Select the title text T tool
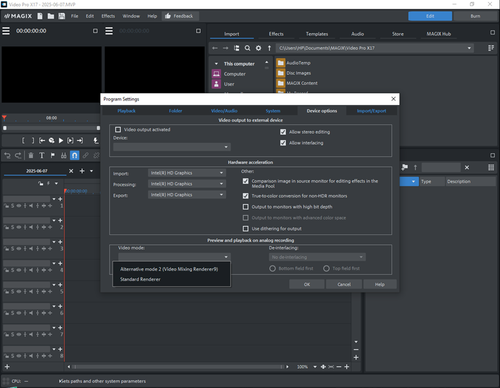 [x=42, y=155]
